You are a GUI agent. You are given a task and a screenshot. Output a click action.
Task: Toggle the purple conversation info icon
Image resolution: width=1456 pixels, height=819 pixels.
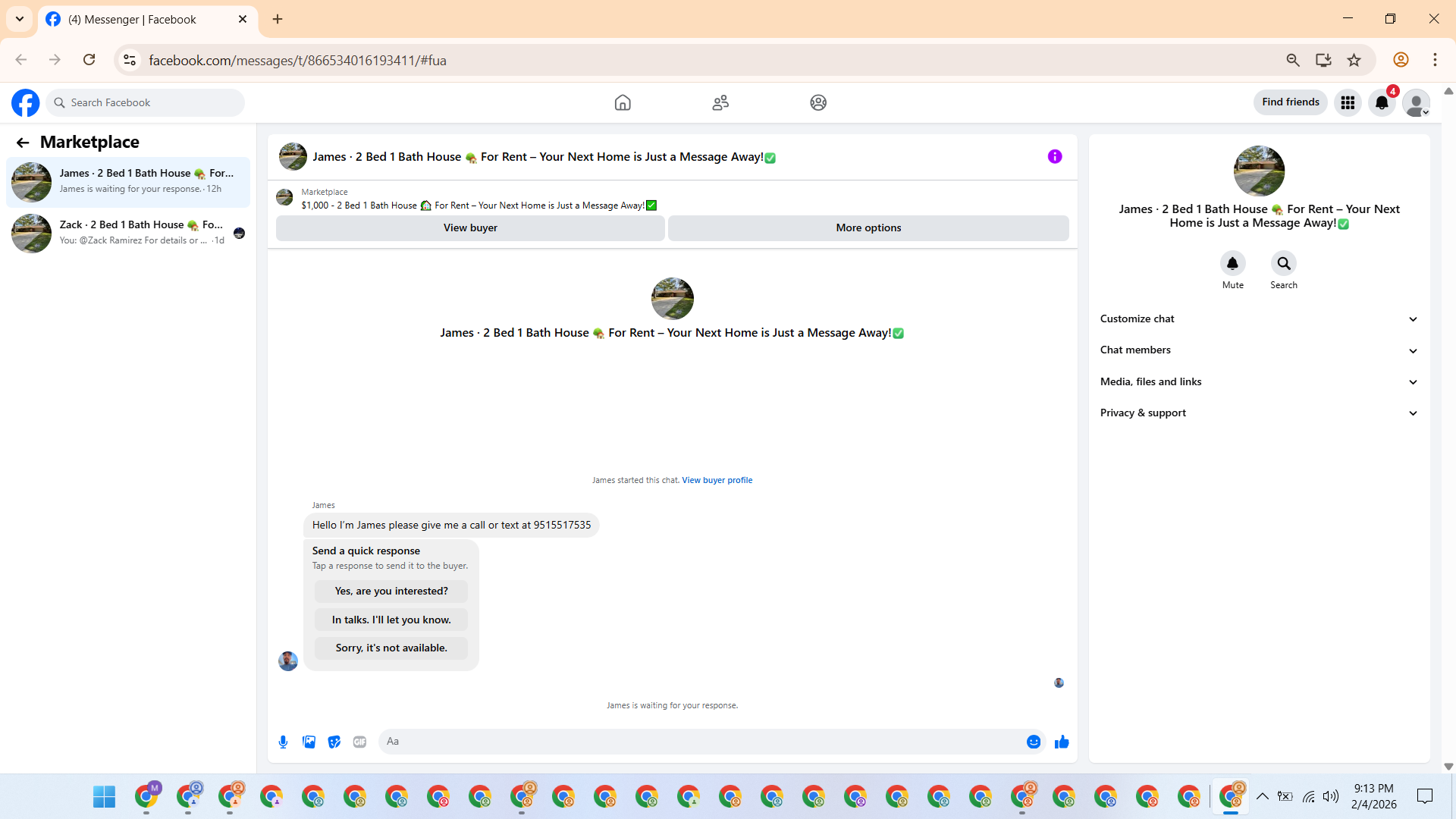coord(1055,156)
